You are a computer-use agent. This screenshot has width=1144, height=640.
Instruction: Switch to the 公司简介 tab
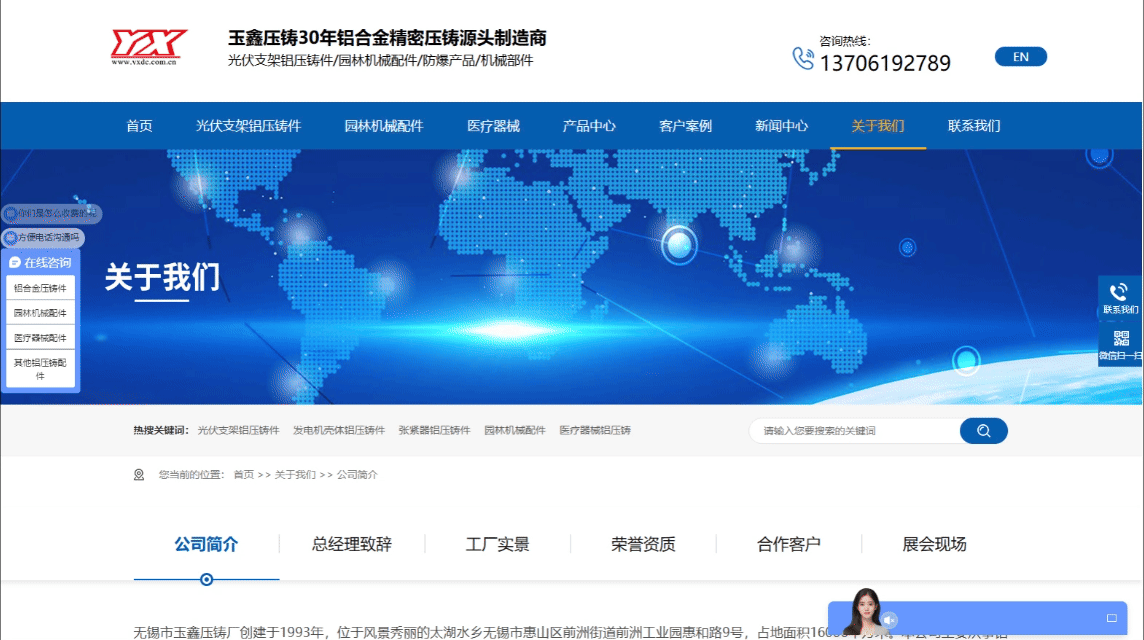click(206, 543)
